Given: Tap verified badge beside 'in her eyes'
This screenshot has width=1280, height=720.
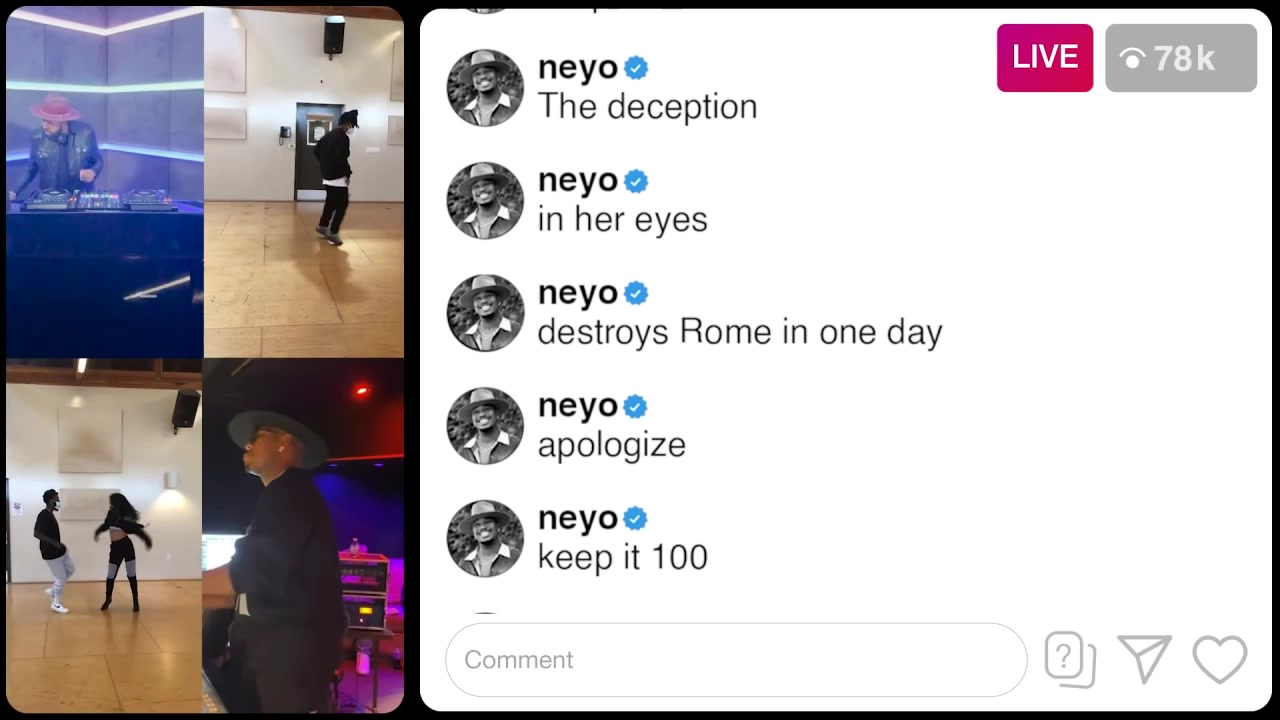Looking at the screenshot, I should [636, 181].
